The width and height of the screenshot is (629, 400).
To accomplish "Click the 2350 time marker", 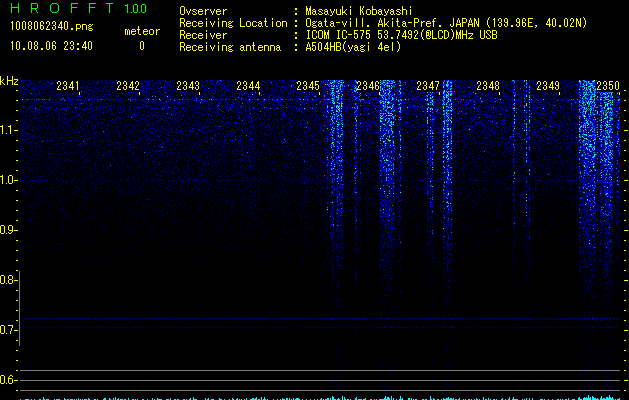I will coord(608,86).
